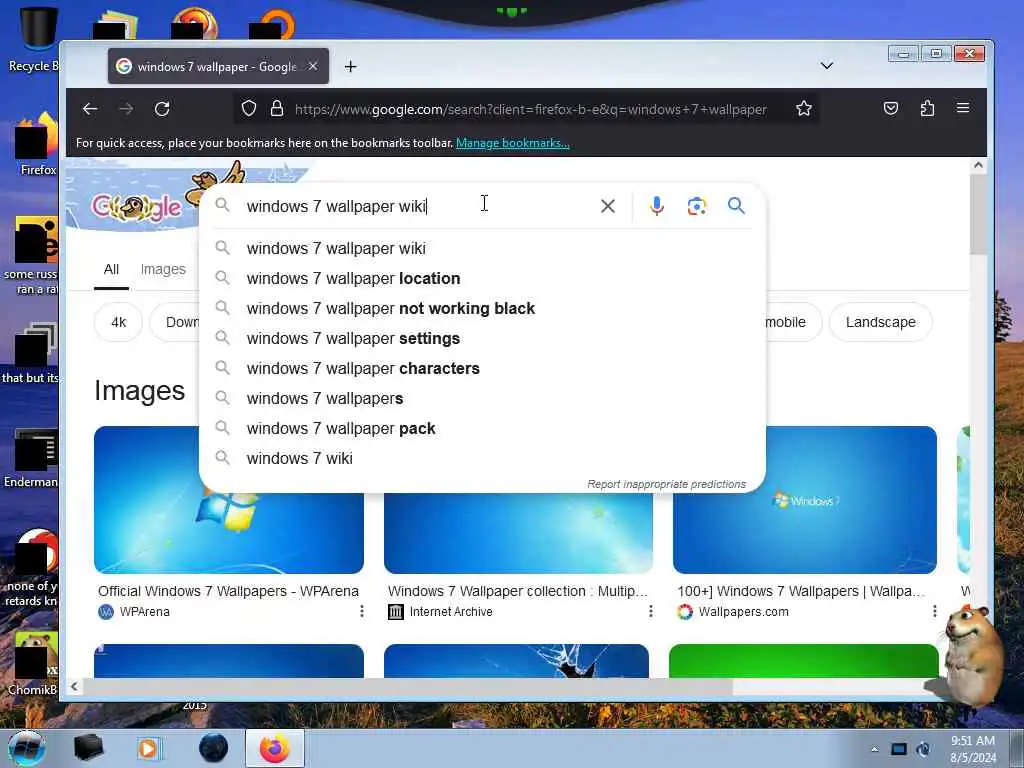Screen dimensions: 1024x768
Task: Reload the current page
Action: [x=162, y=109]
